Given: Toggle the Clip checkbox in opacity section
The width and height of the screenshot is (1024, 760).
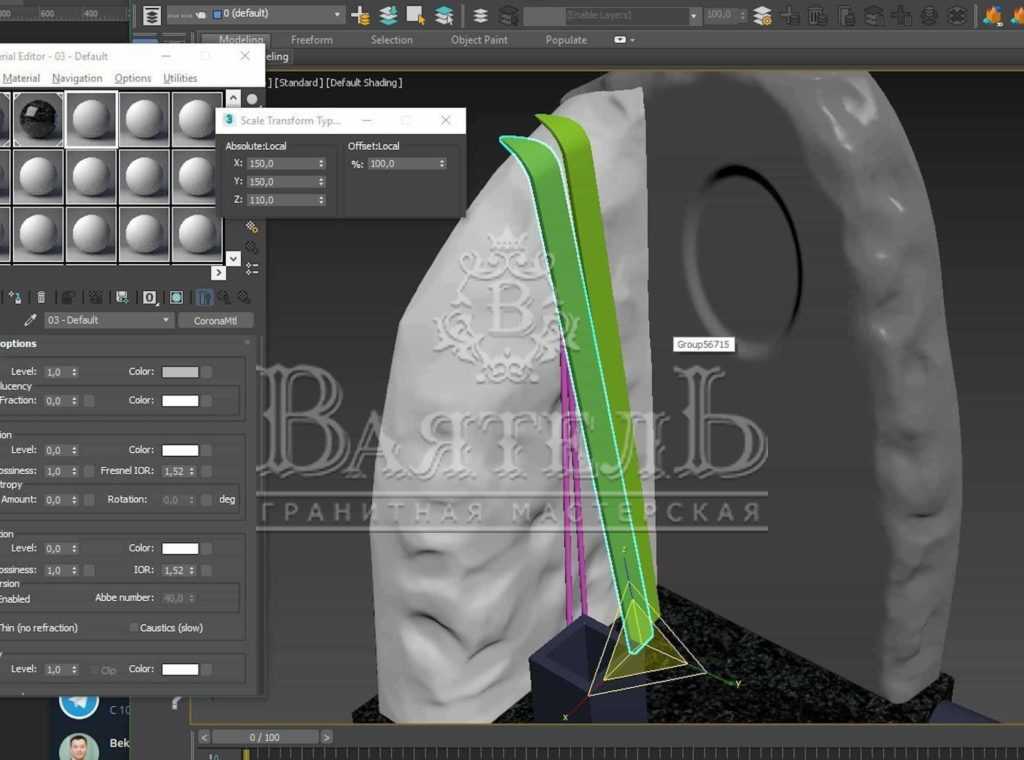Looking at the screenshot, I should click(96, 669).
